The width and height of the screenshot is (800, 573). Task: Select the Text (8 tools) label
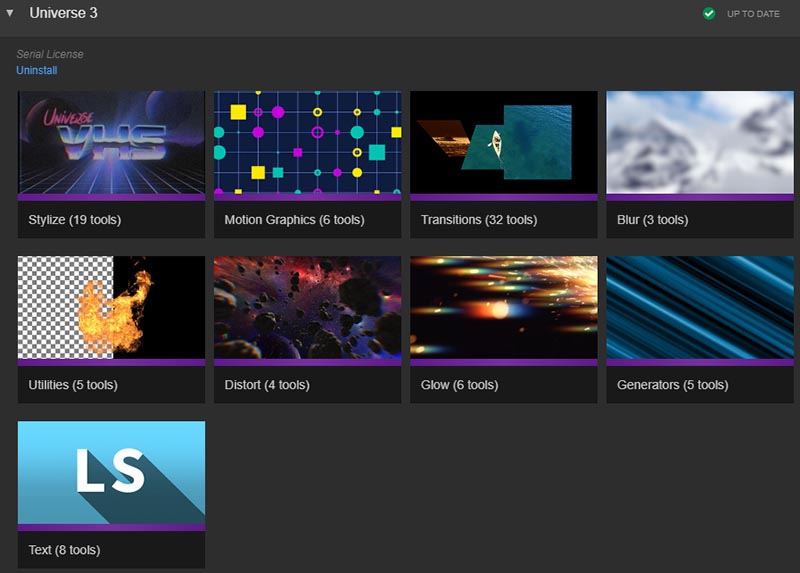point(64,550)
